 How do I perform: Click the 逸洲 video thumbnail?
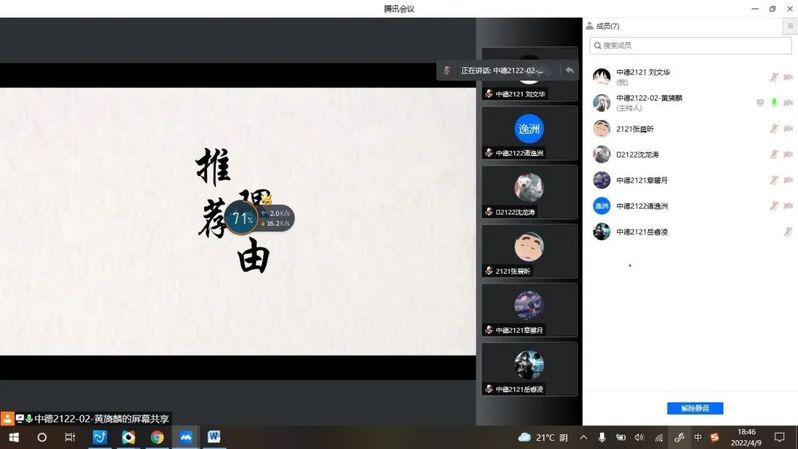[529, 129]
